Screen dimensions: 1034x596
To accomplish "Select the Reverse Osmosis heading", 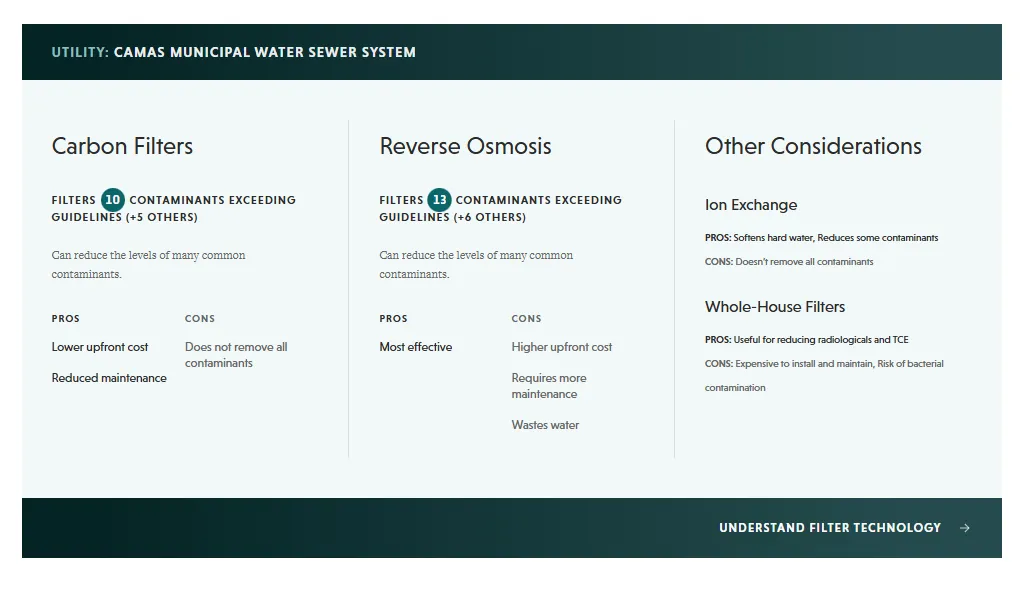I will click(465, 146).
